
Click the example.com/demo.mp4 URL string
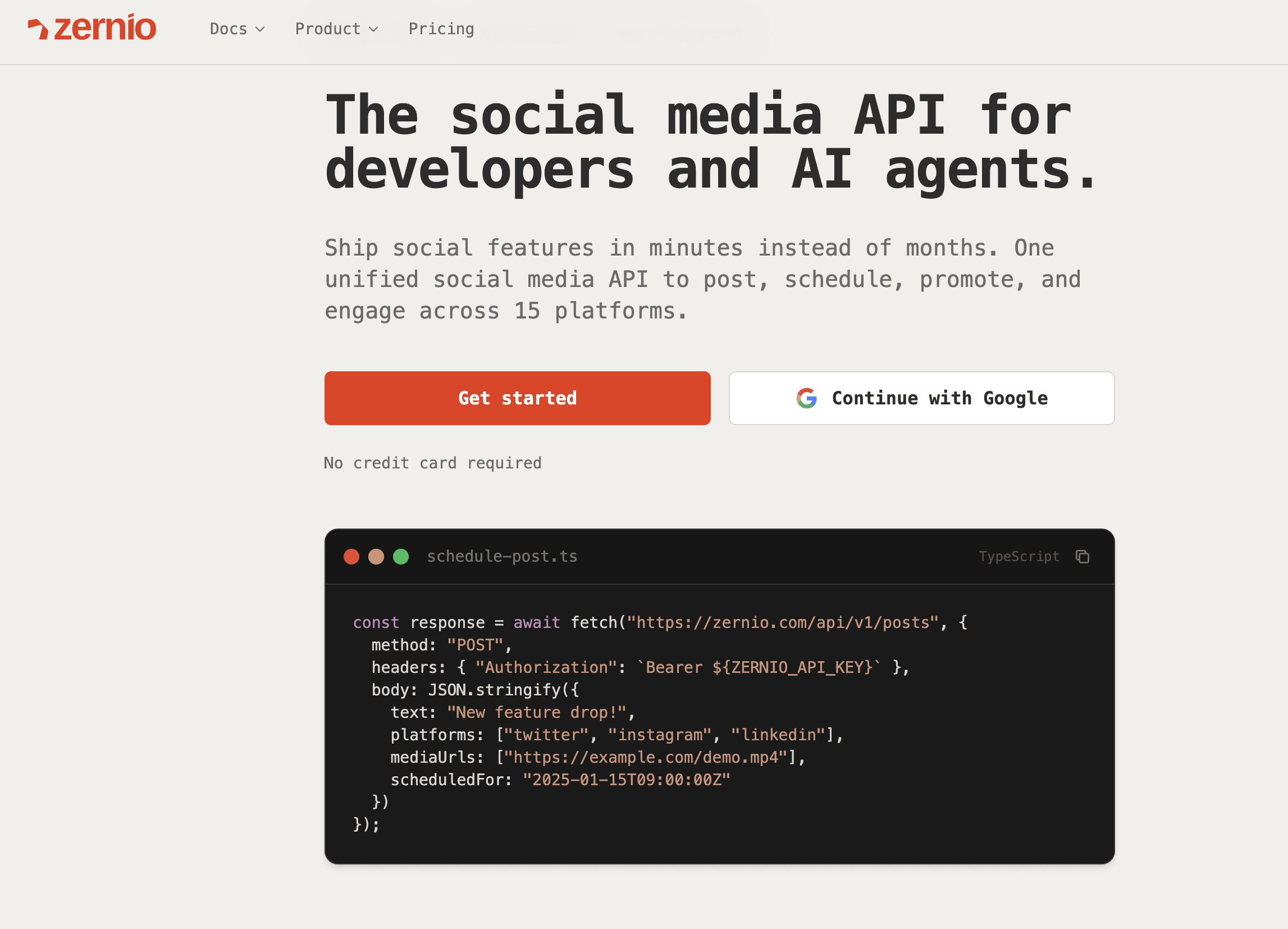pos(646,757)
